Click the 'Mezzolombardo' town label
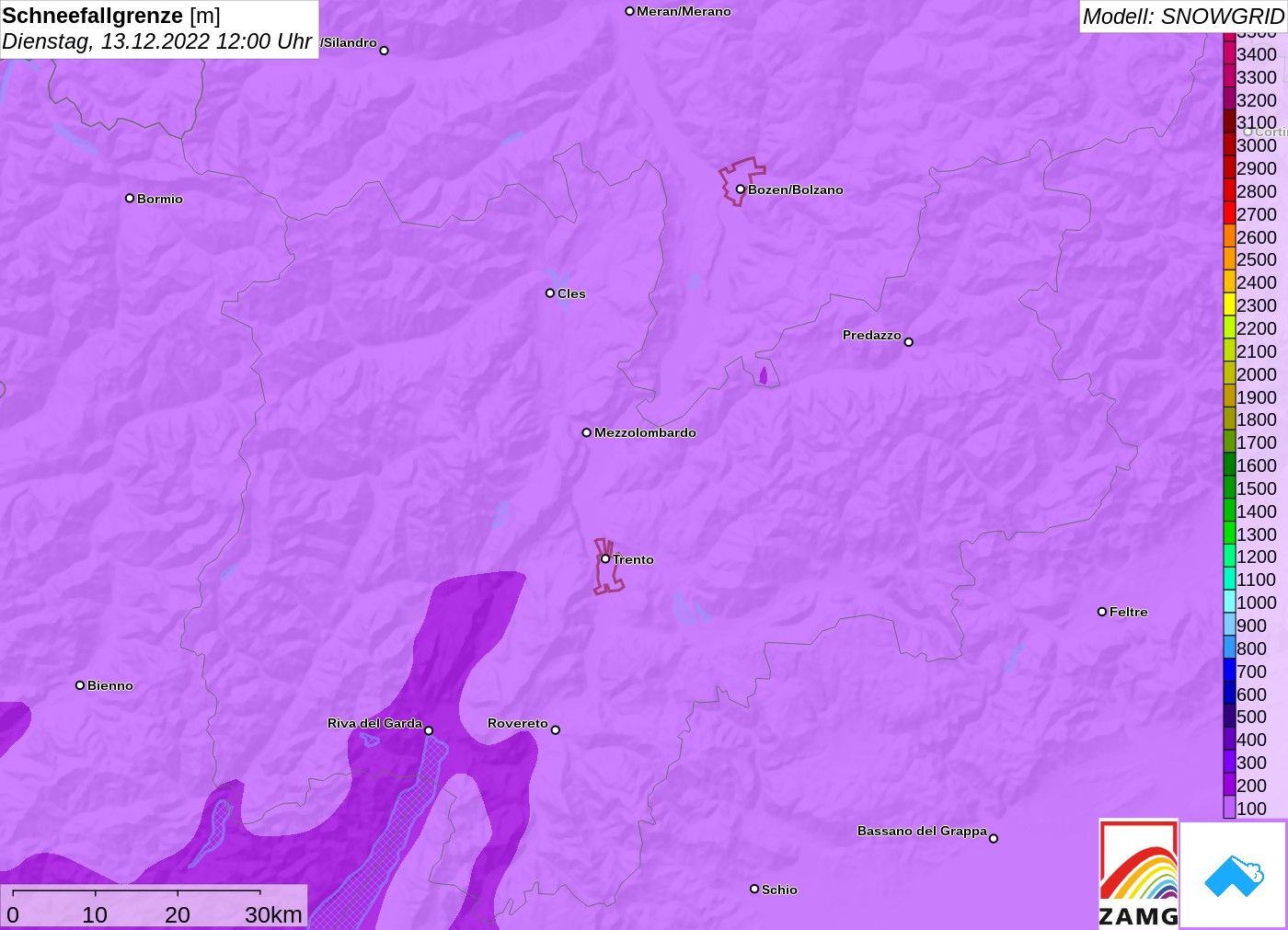The height and width of the screenshot is (930, 1288). pos(645,432)
